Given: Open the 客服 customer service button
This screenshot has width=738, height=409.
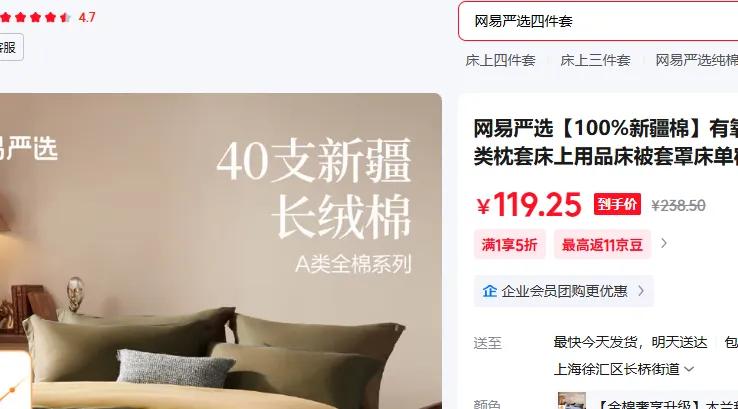Looking at the screenshot, I should [x=10, y=47].
